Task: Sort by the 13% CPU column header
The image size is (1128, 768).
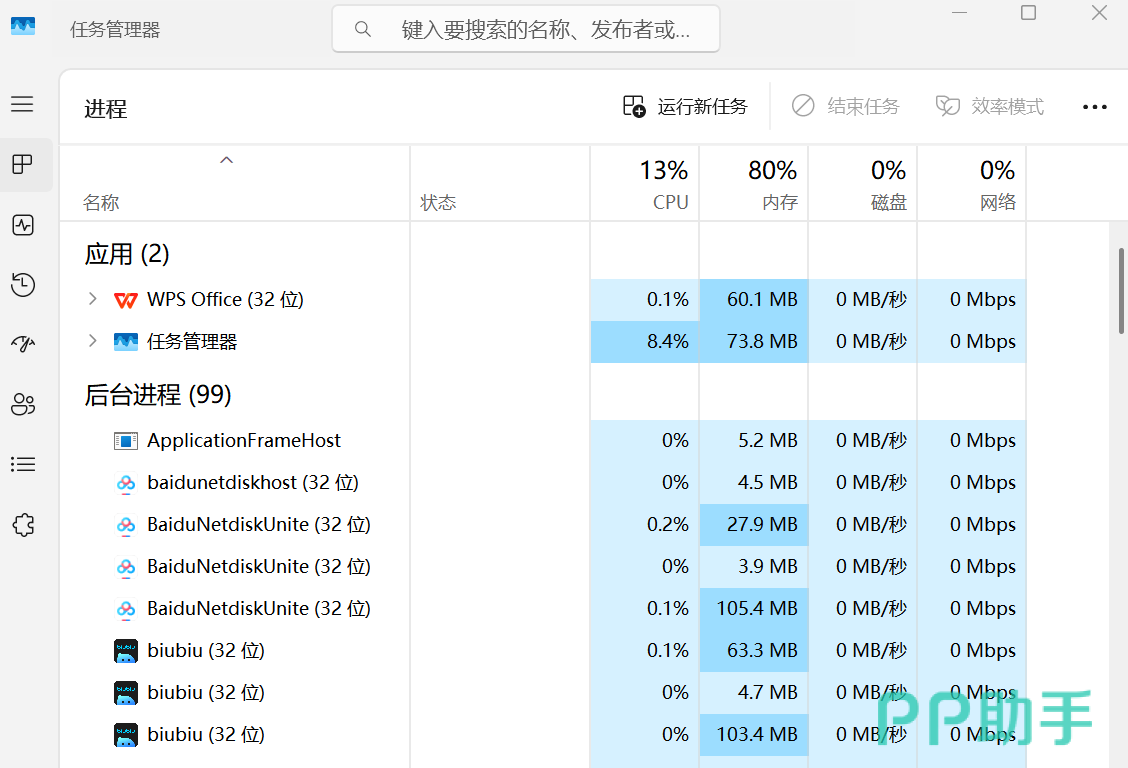Action: (x=645, y=184)
